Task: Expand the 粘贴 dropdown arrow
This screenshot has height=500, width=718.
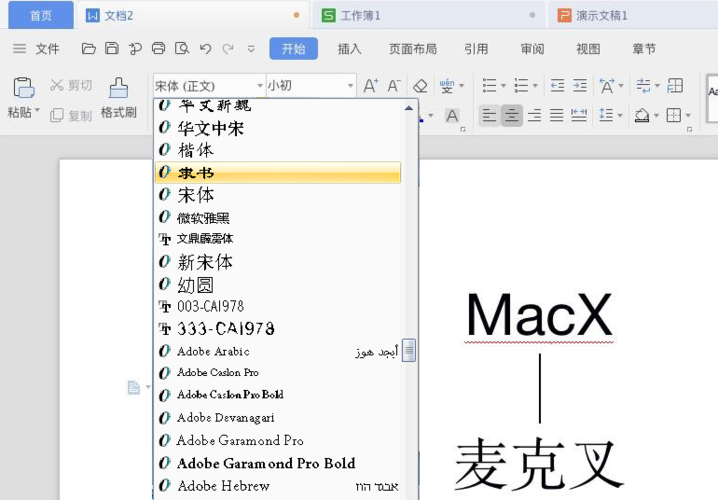Action: click(38, 110)
